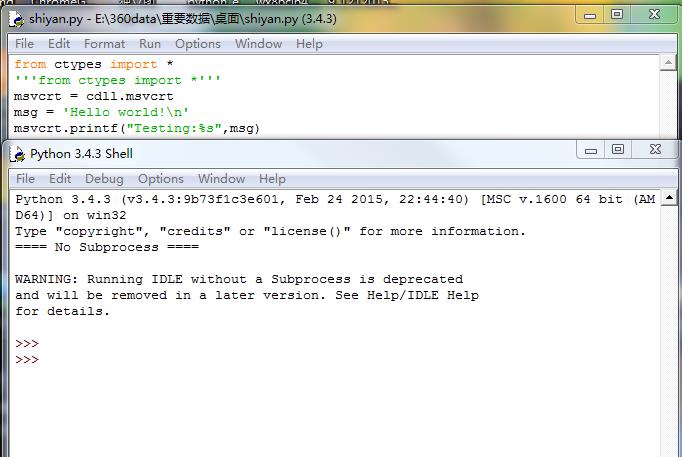682x457 pixels.
Task: Open the File menu in the shiyan.py editor
Action: coord(25,43)
